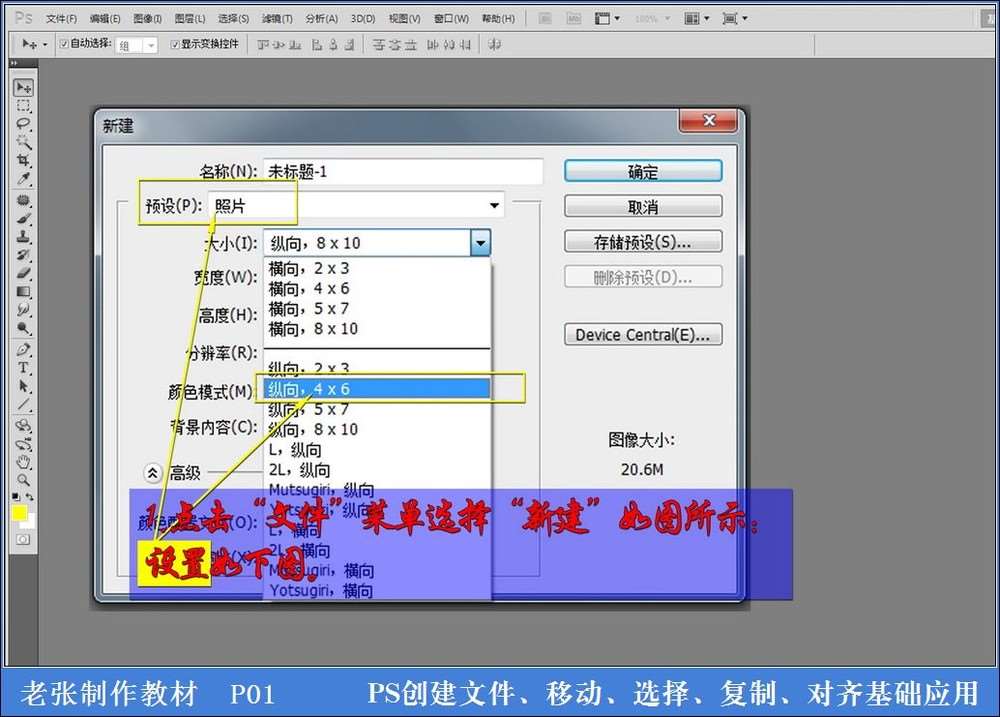Click the yellow foreground color swatch
This screenshot has width=1000, height=717.
click(18, 512)
